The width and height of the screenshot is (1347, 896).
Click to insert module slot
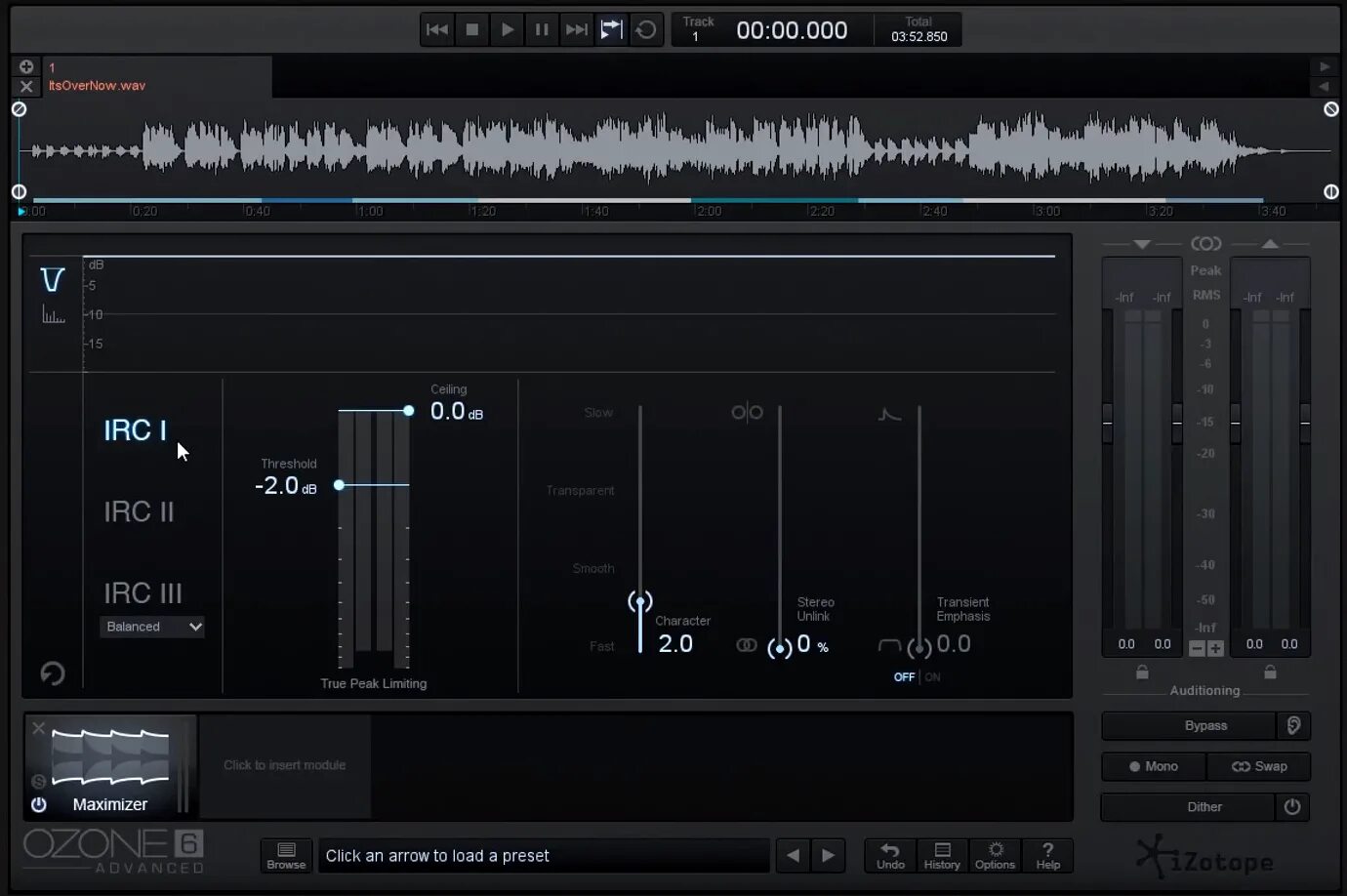(284, 765)
